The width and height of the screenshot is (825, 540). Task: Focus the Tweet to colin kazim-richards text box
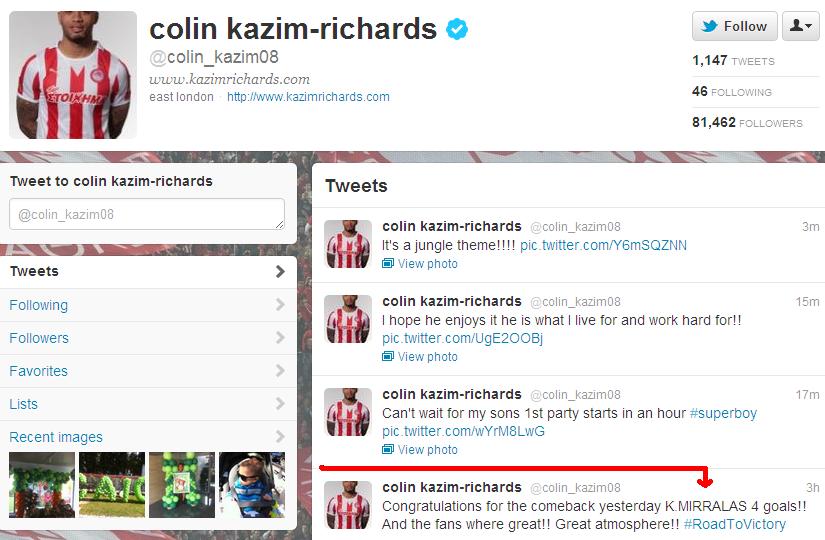click(x=147, y=214)
